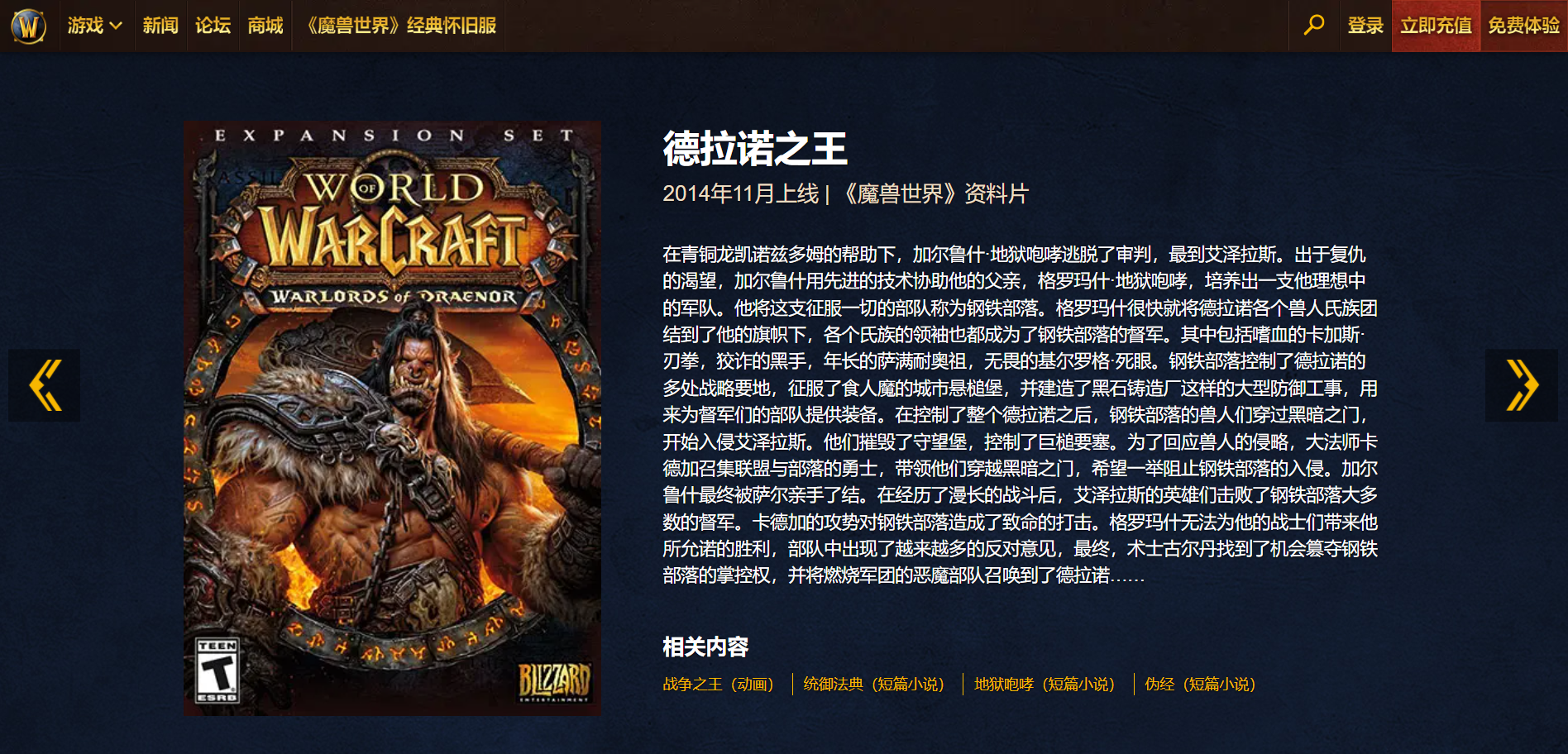Open the search magnifier icon
Viewport: 1568px width, 754px height.
click(x=1314, y=26)
